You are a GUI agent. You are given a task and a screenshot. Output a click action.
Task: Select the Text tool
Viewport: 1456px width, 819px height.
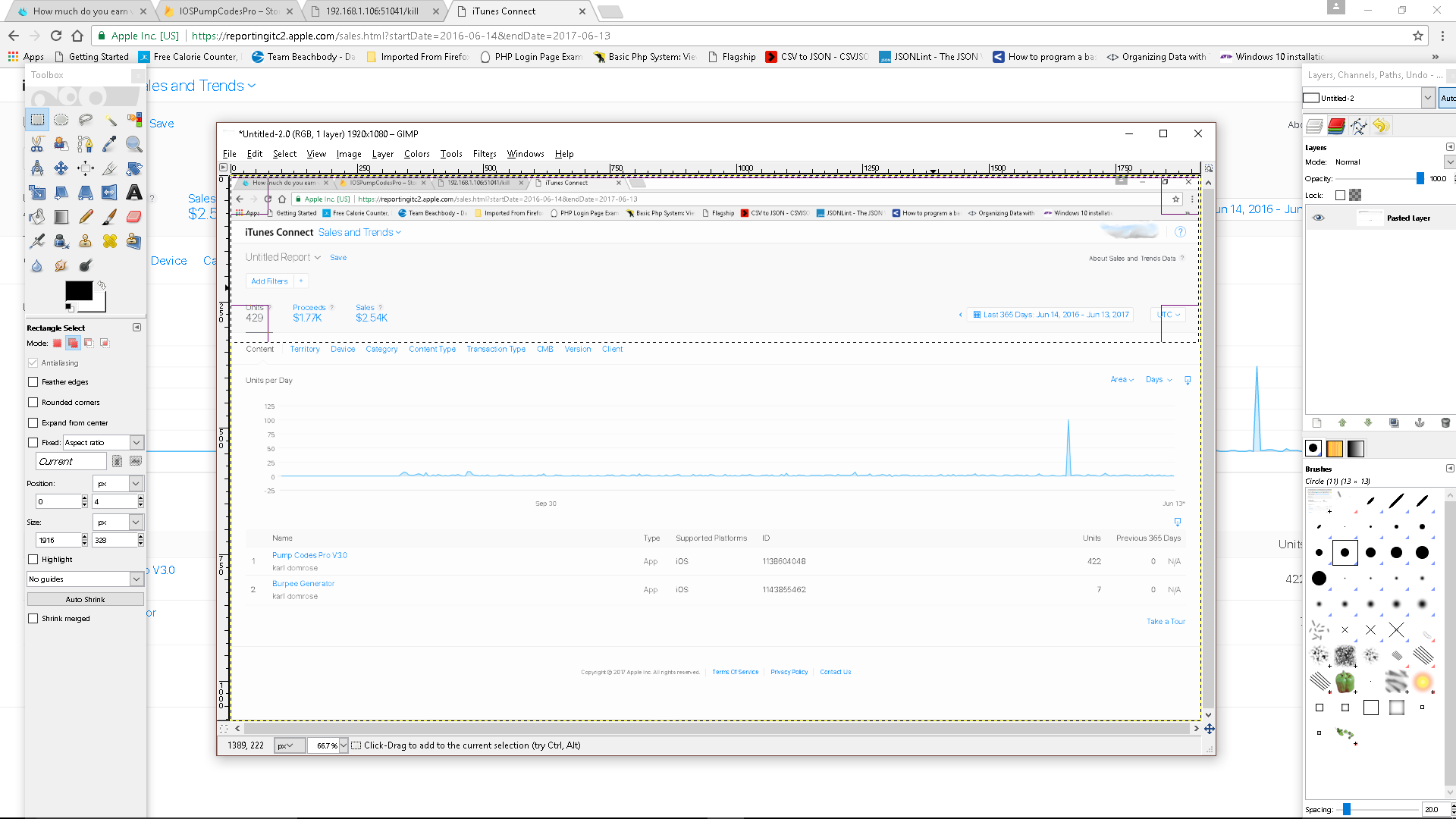(x=134, y=193)
